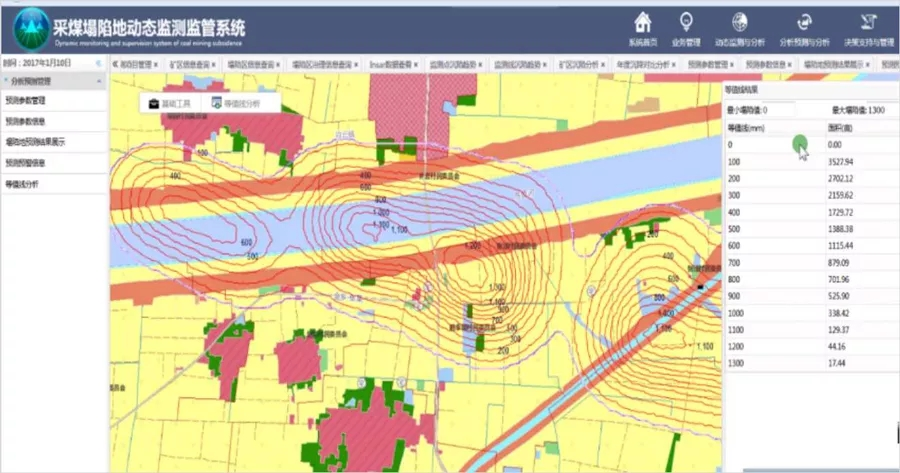Switch to the 年度沉降对比分析 tab
The width and height of the screenshot is (900, 473).
tap(641, 64)
